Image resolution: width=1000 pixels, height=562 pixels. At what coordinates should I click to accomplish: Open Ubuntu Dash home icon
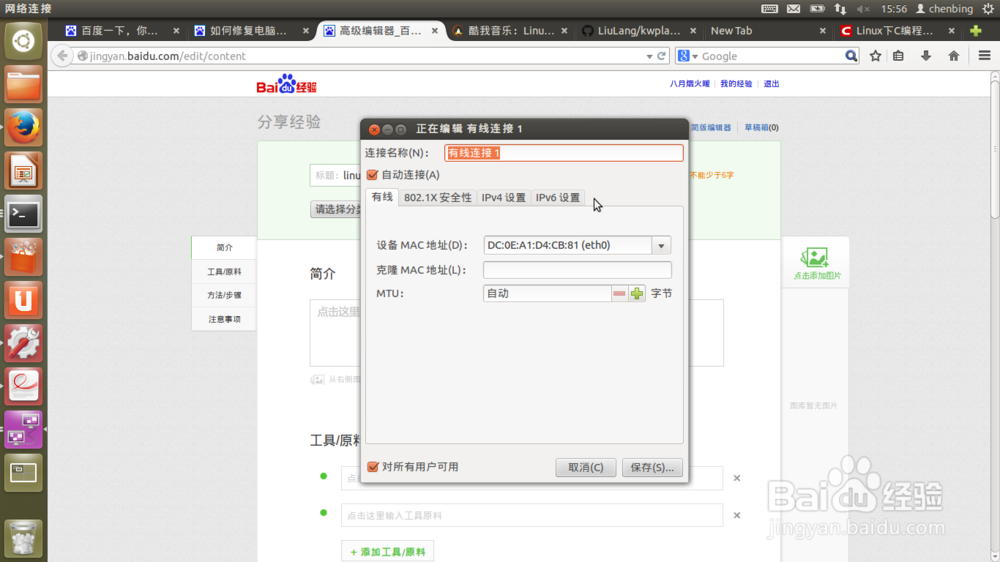[24, 41]
